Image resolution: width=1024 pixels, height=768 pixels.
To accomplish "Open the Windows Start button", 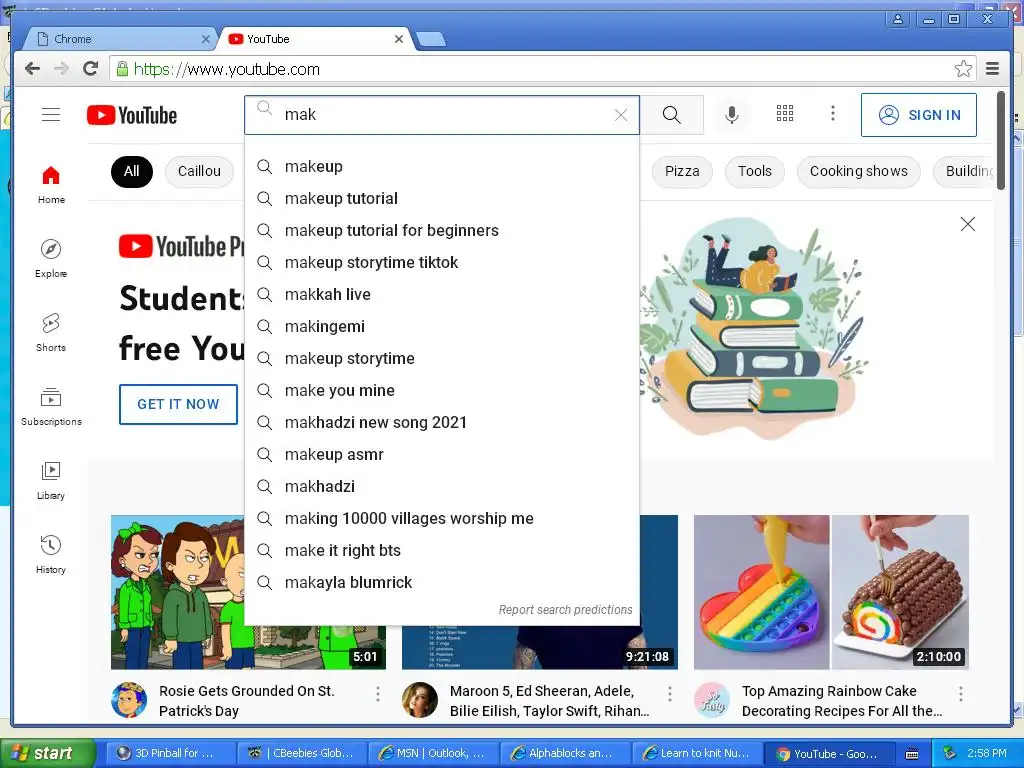I will coord(46,753).
